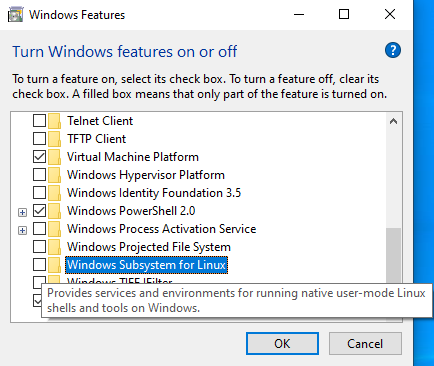Expand Windows Process Activation Service node
Image resolution: width=434 pixels, height=366 pixels.
point(22,230)
